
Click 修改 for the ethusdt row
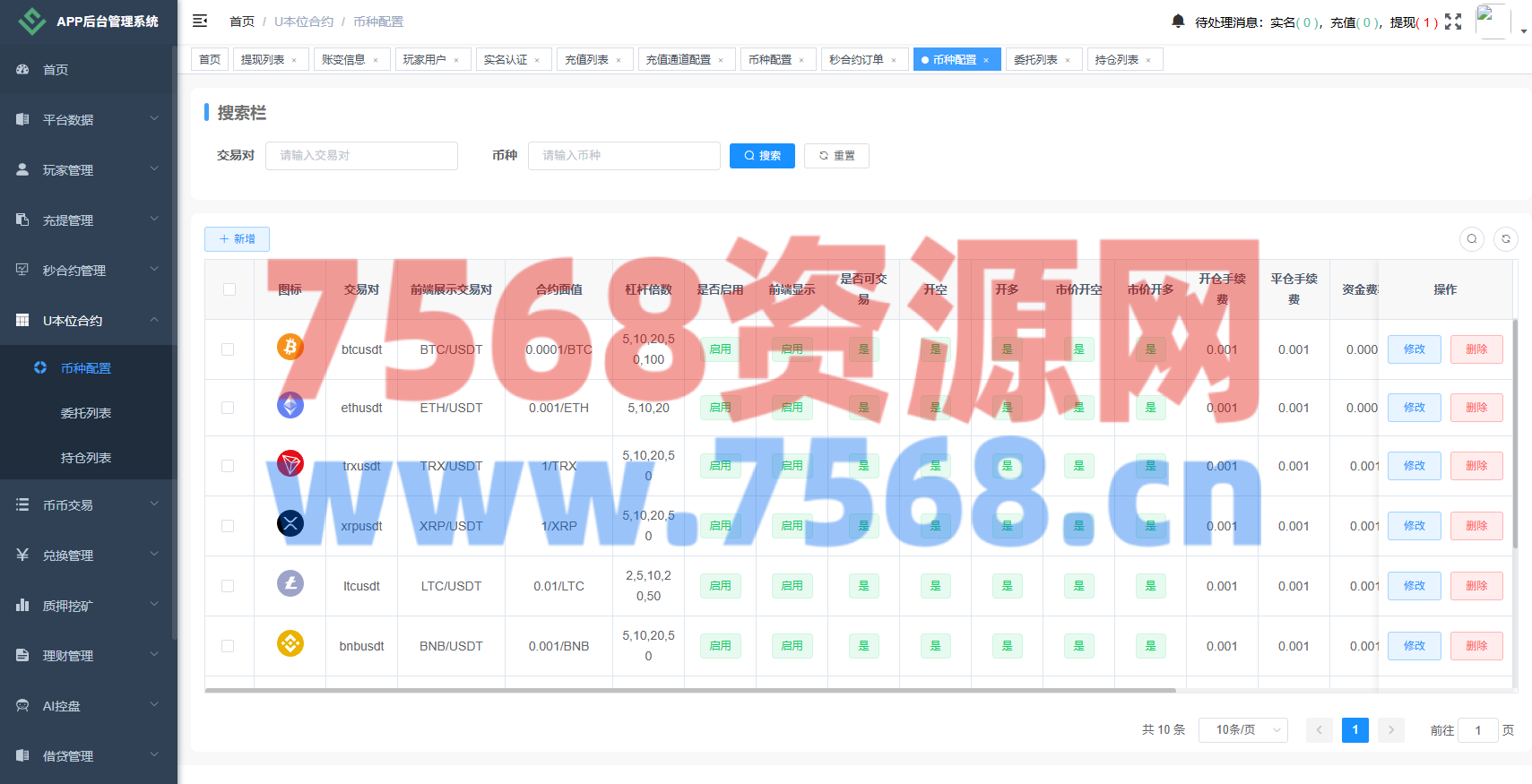tap(1414, 408)
